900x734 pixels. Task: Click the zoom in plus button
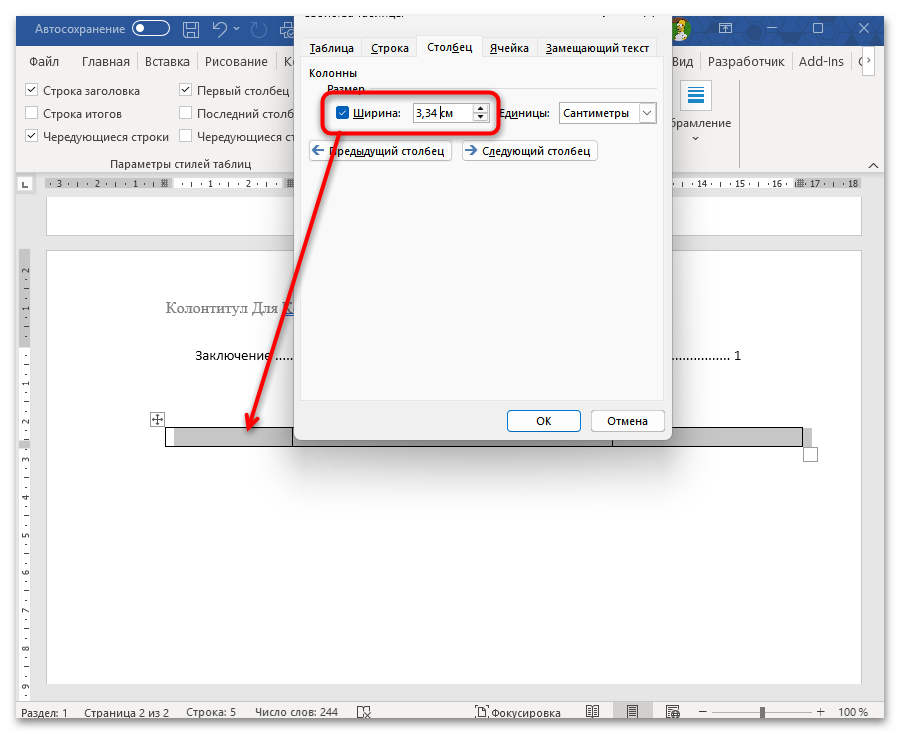pyautogui.click(x=821, y=712)
